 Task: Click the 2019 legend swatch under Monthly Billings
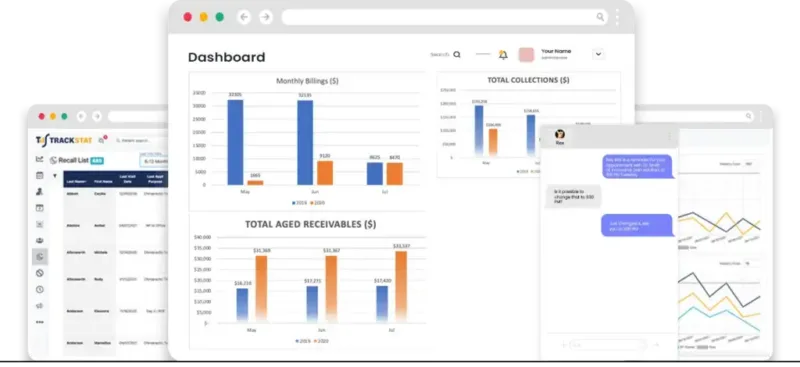pos(293,203)
